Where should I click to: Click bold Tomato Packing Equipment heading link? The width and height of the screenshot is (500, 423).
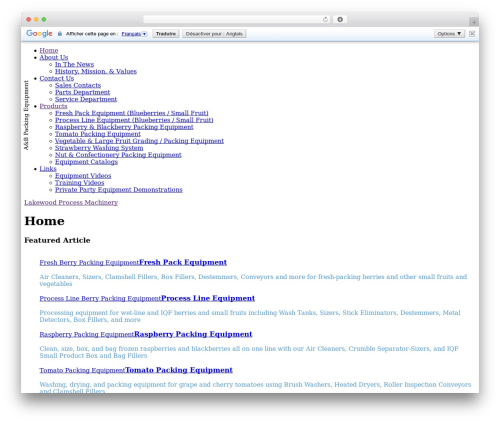point(179,370)
